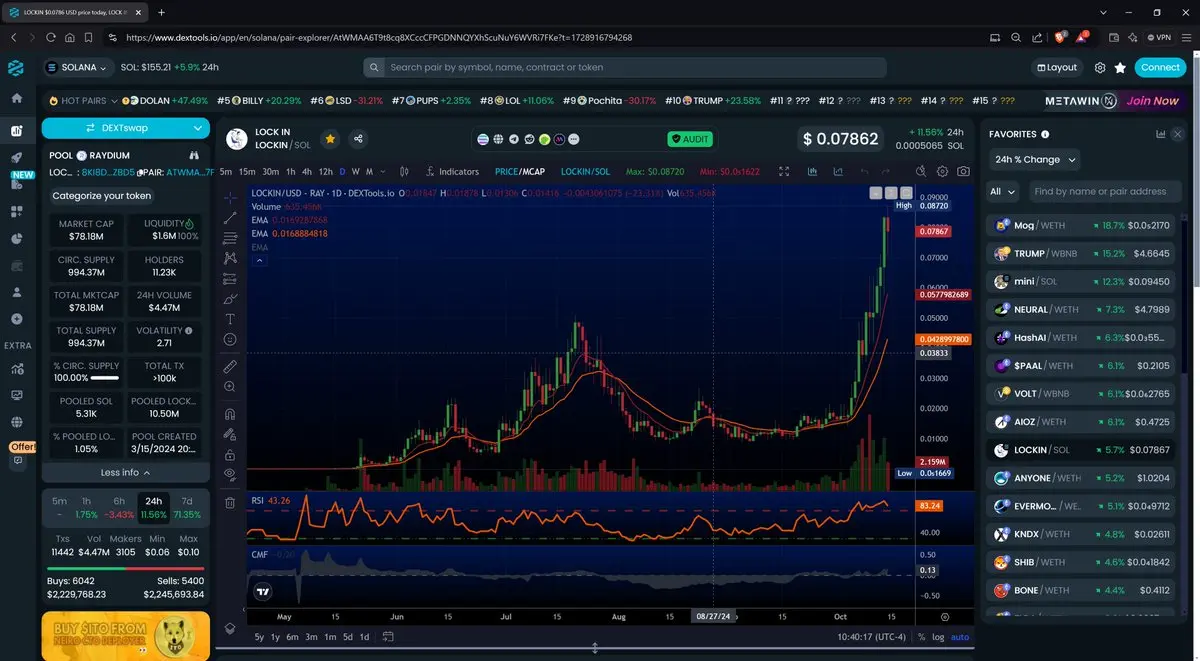Select the crosshair cursor tool
Screen dimensions: 1200x661
230,197
